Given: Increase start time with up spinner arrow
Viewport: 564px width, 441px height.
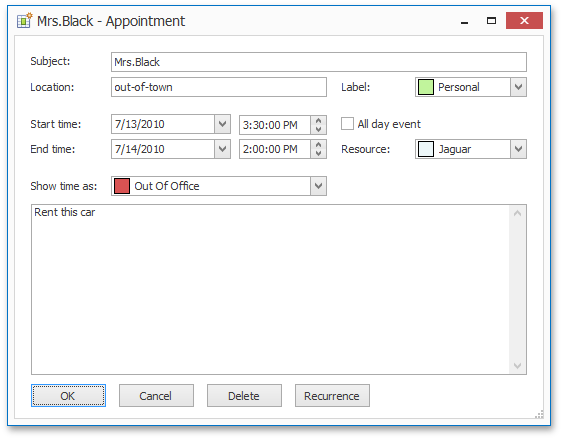Looking at the screenshot, I should (x=318, y=121).
